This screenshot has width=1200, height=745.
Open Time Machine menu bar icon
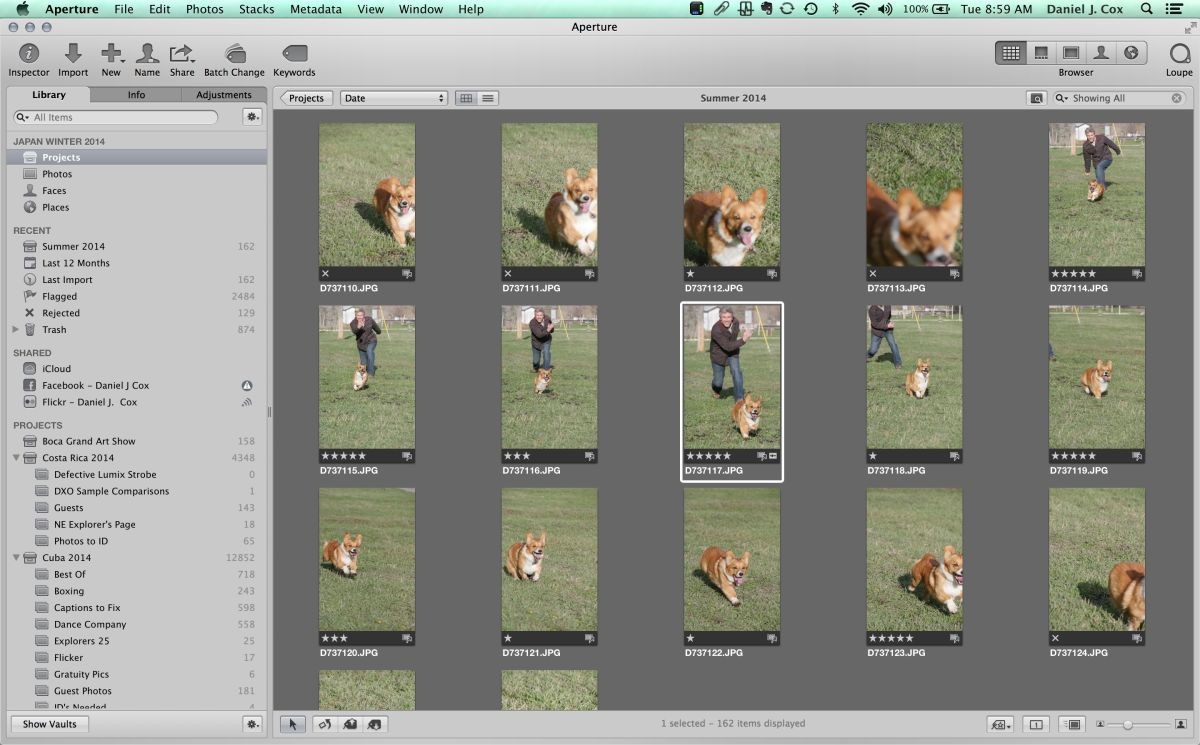click(810, 9)
